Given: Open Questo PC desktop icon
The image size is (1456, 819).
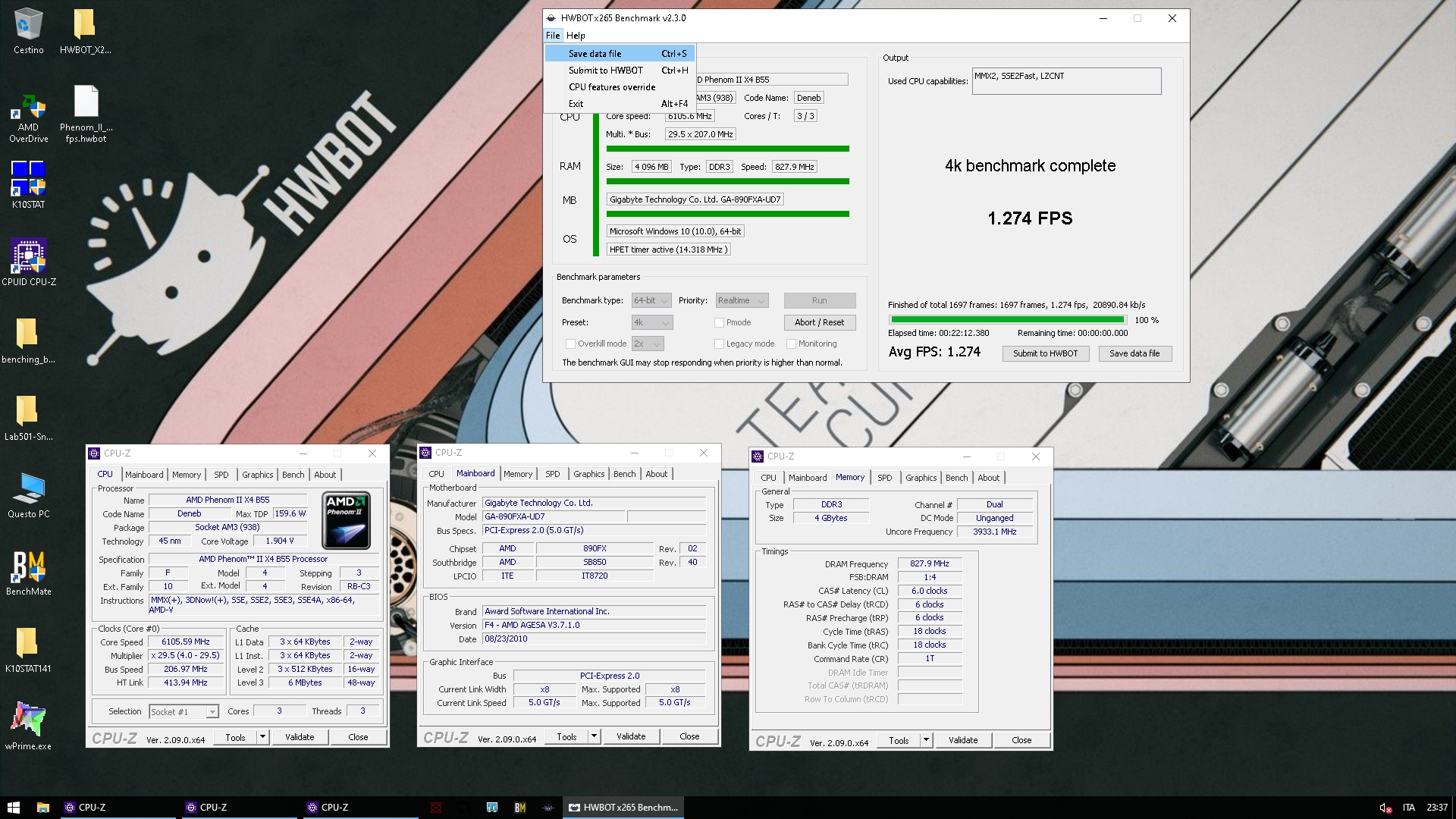Looking at the screenshot, I should coord(28,494).
